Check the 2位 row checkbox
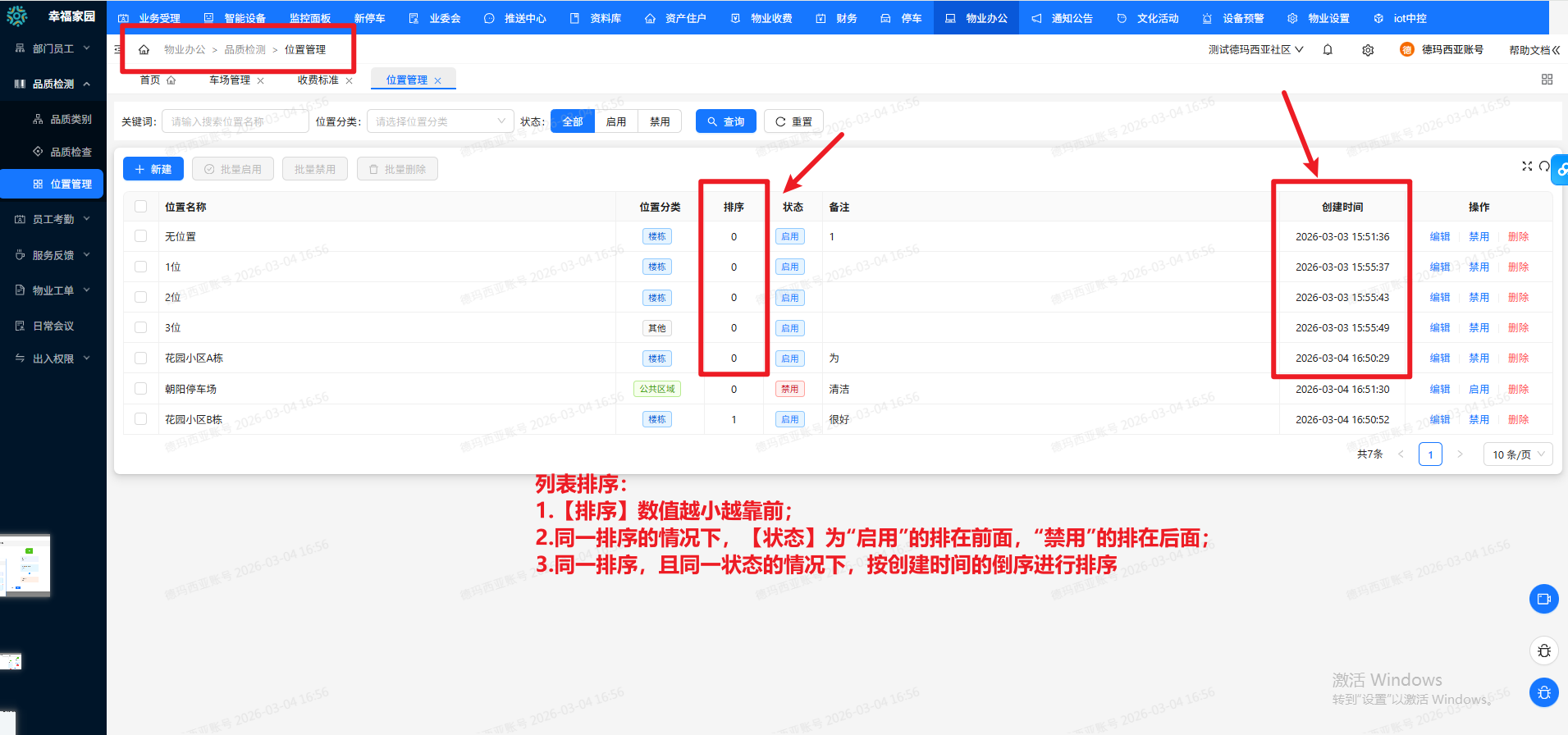The height and width of the screenshot is (735, 1568). click(x=141, y=297)
